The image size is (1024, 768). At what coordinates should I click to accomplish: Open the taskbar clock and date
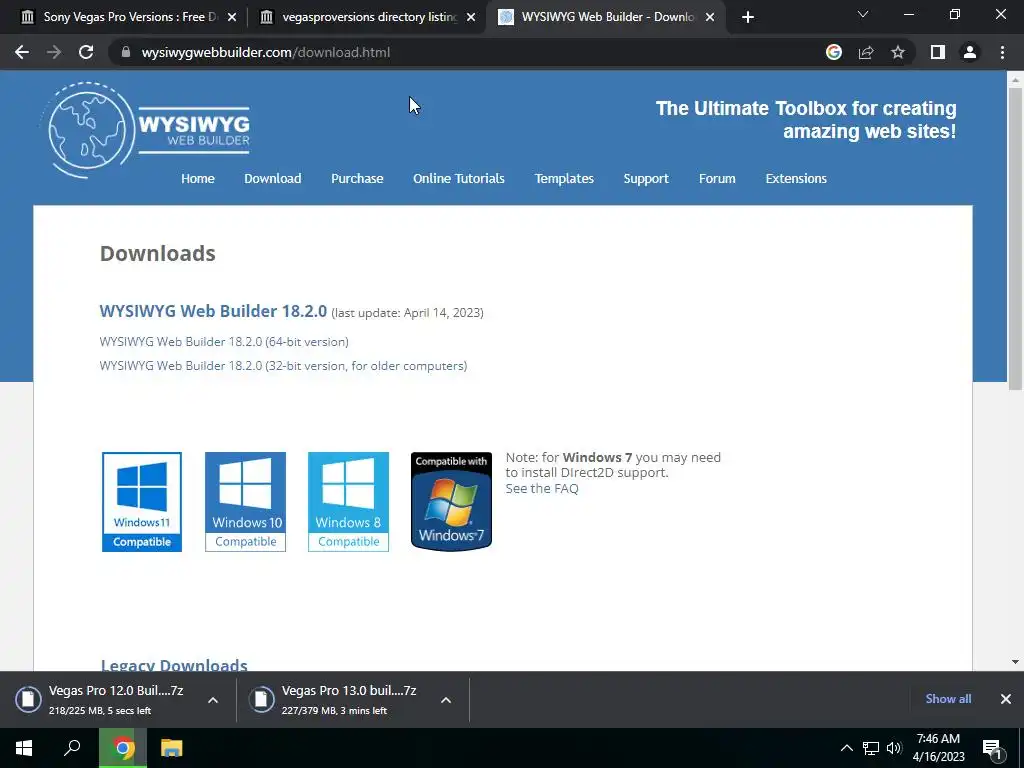click(938, 748)
